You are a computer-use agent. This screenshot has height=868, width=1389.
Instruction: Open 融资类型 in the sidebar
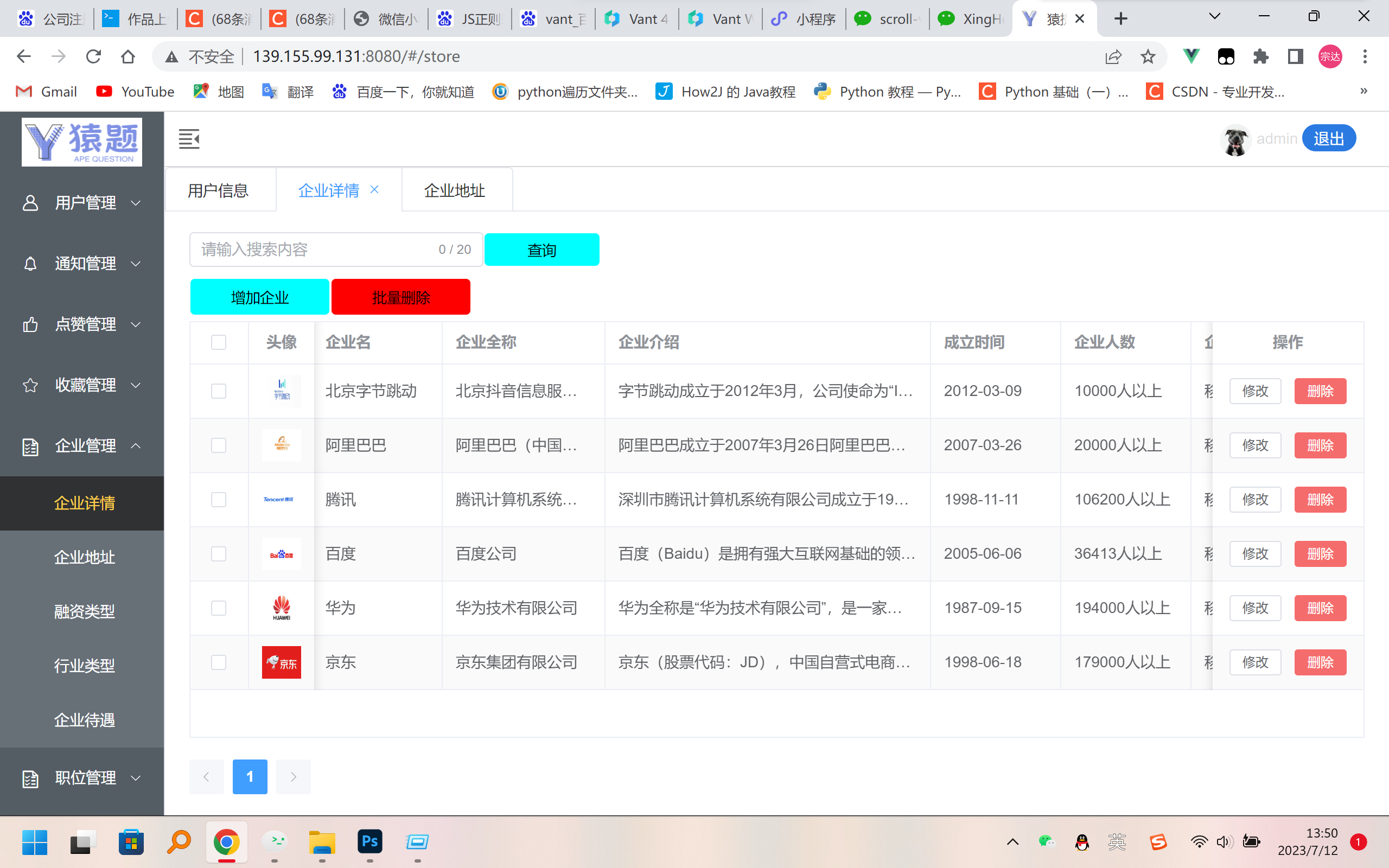click(82, 612)
